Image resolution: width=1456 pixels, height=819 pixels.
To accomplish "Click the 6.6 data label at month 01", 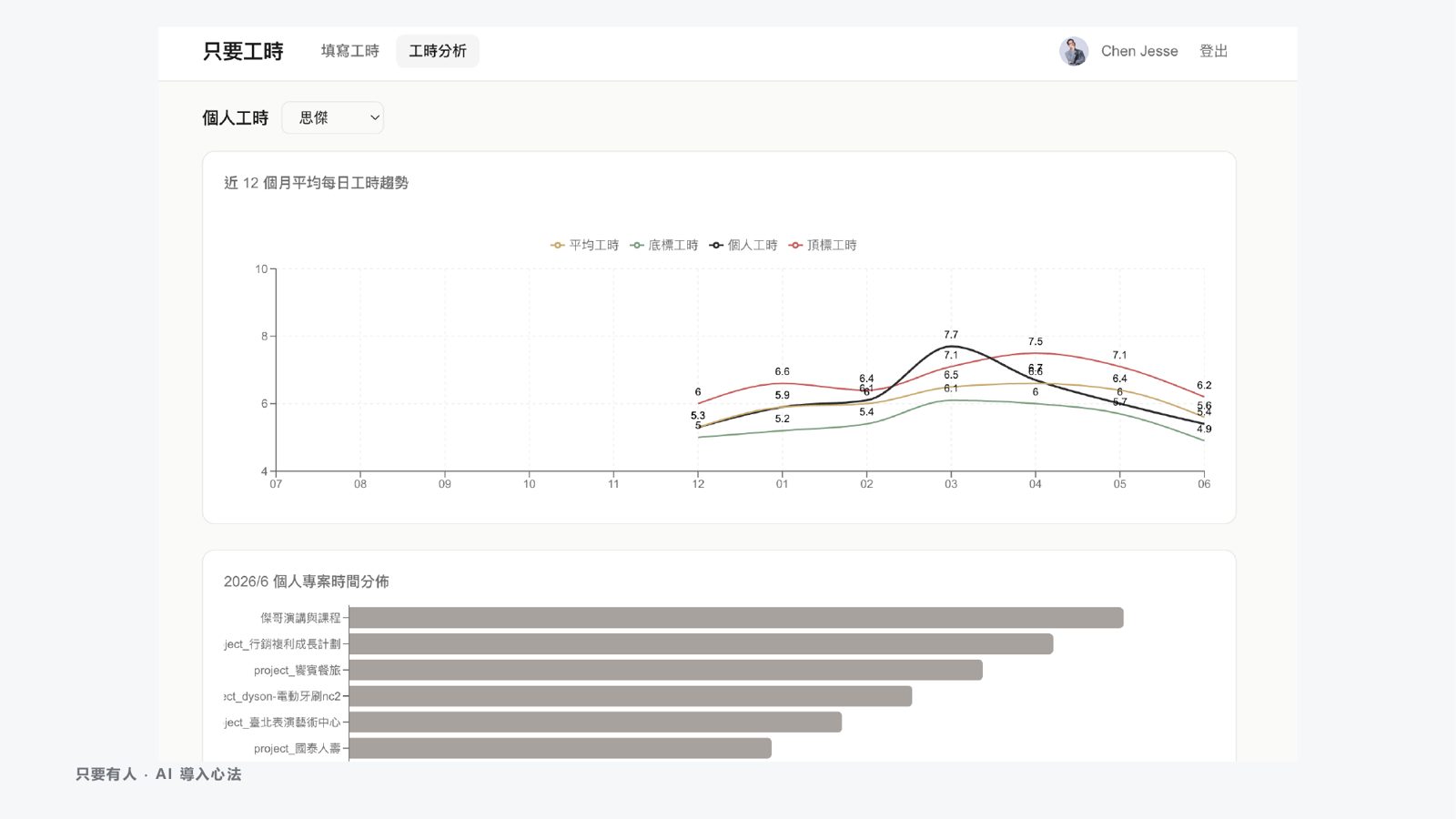I will (x=783, y=371).
